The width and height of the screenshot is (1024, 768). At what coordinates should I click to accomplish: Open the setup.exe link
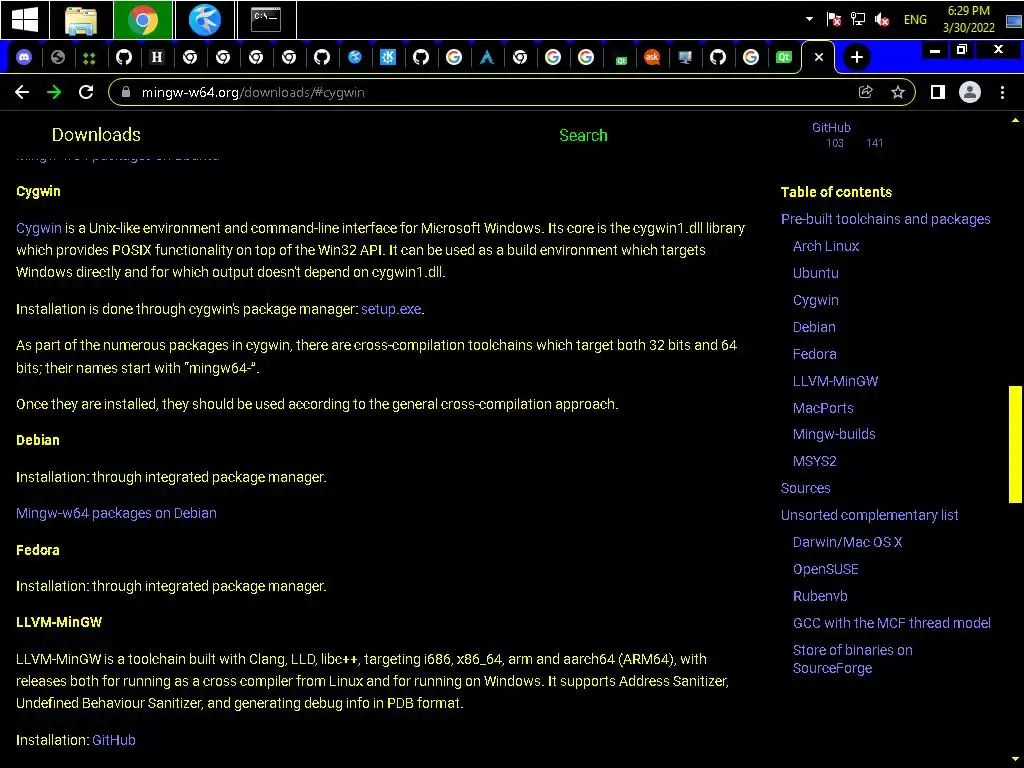coord(391,309)
